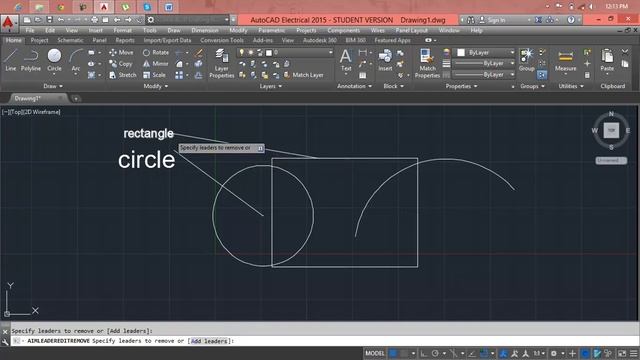Click Match Properties tool
640x360 pixels.
(x=427, y=63)
